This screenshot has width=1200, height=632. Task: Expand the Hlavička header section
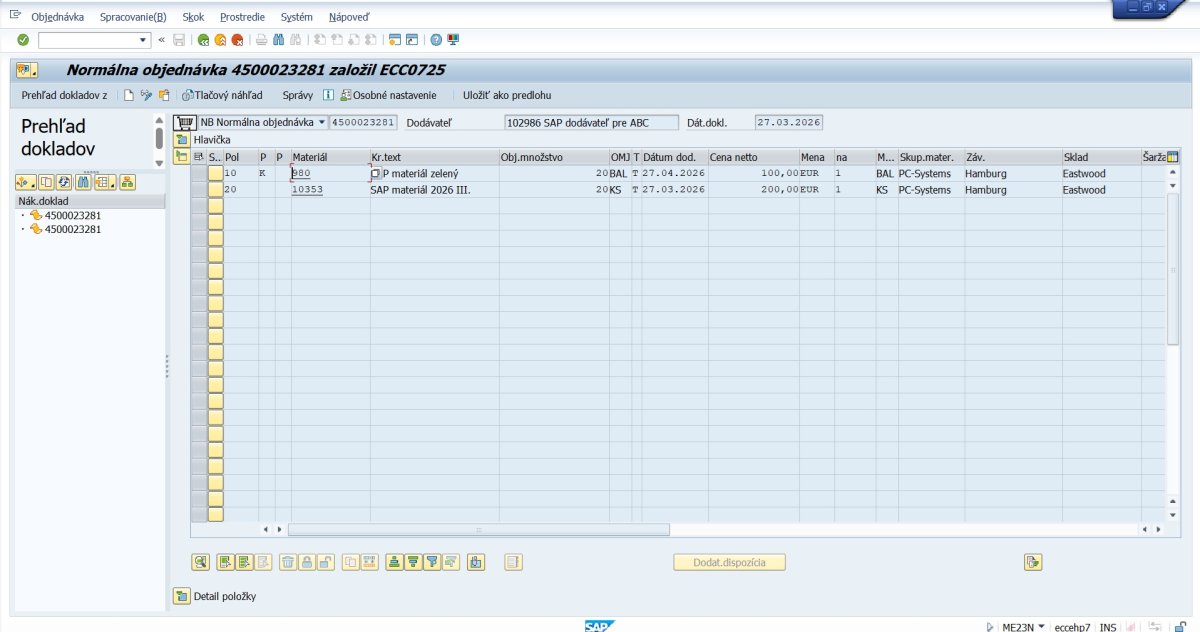click(181, 140)
